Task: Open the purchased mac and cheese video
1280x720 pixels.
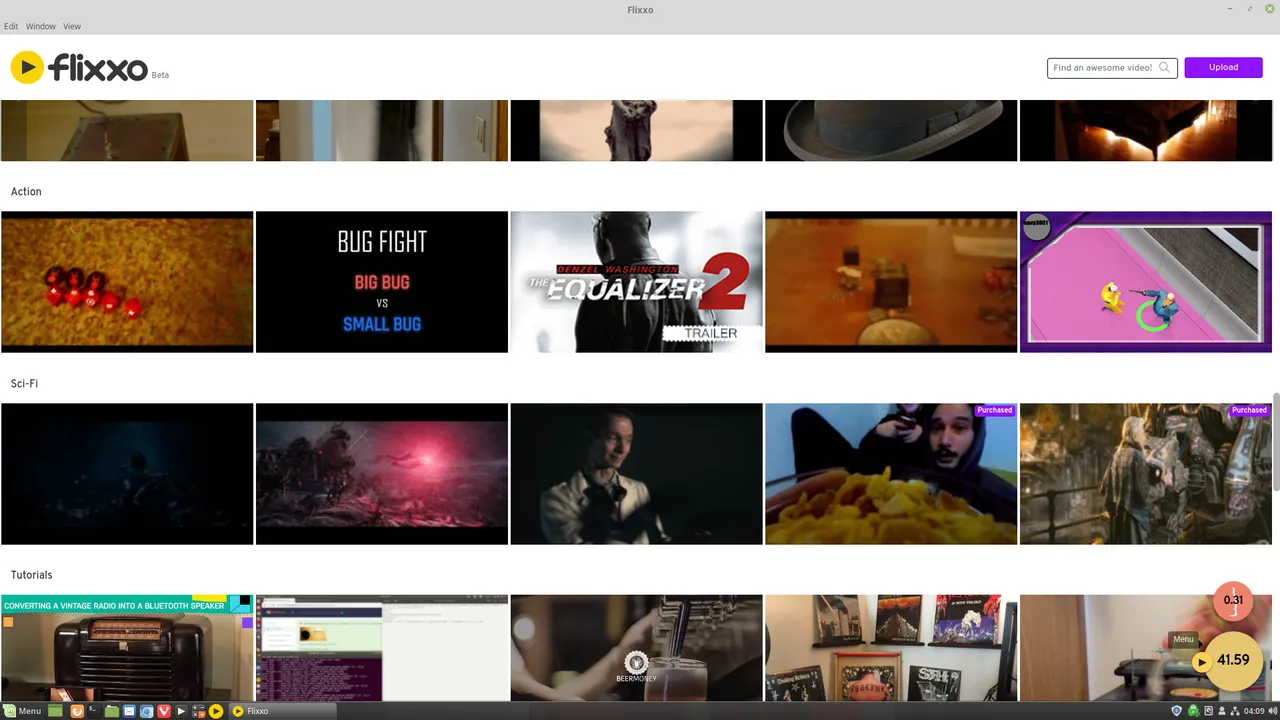Action: (891, 474)
